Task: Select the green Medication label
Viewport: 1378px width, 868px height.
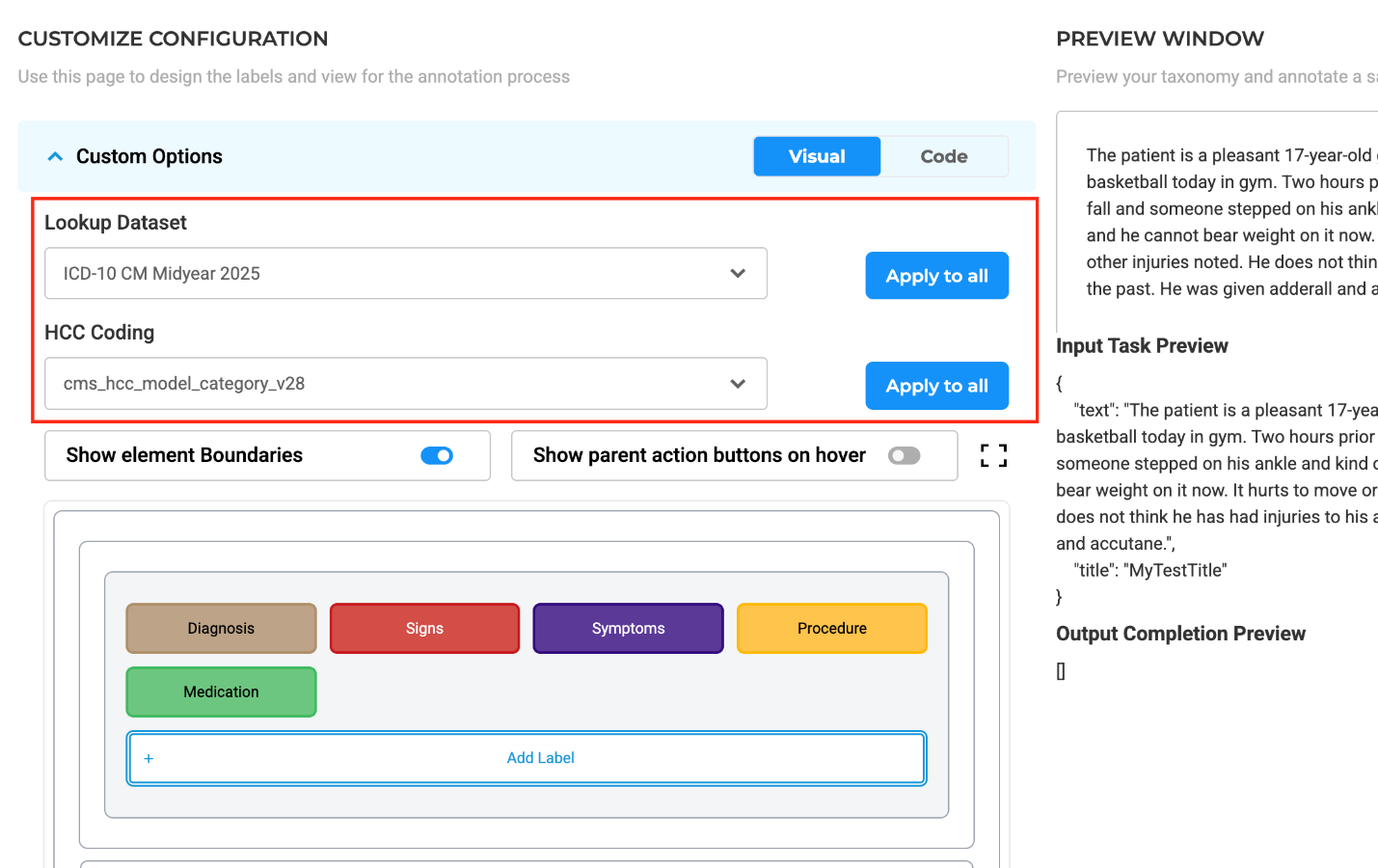Action: coord(221,692)
